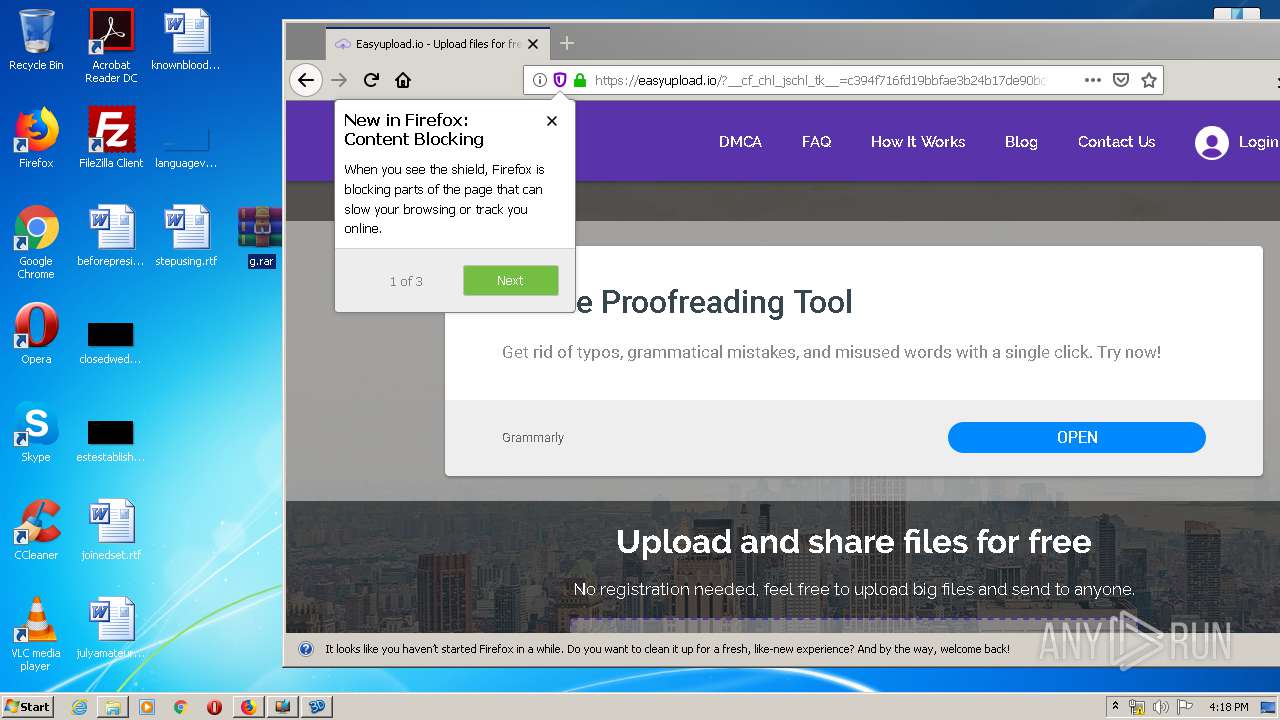
Task: Open Recycle Bin on desktop
Action: (36, 40)
